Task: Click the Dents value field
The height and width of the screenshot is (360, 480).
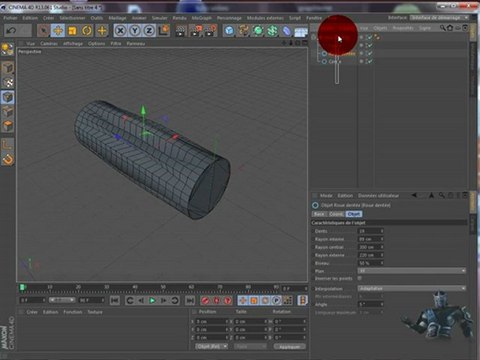Action: click(x=369, y=231)
